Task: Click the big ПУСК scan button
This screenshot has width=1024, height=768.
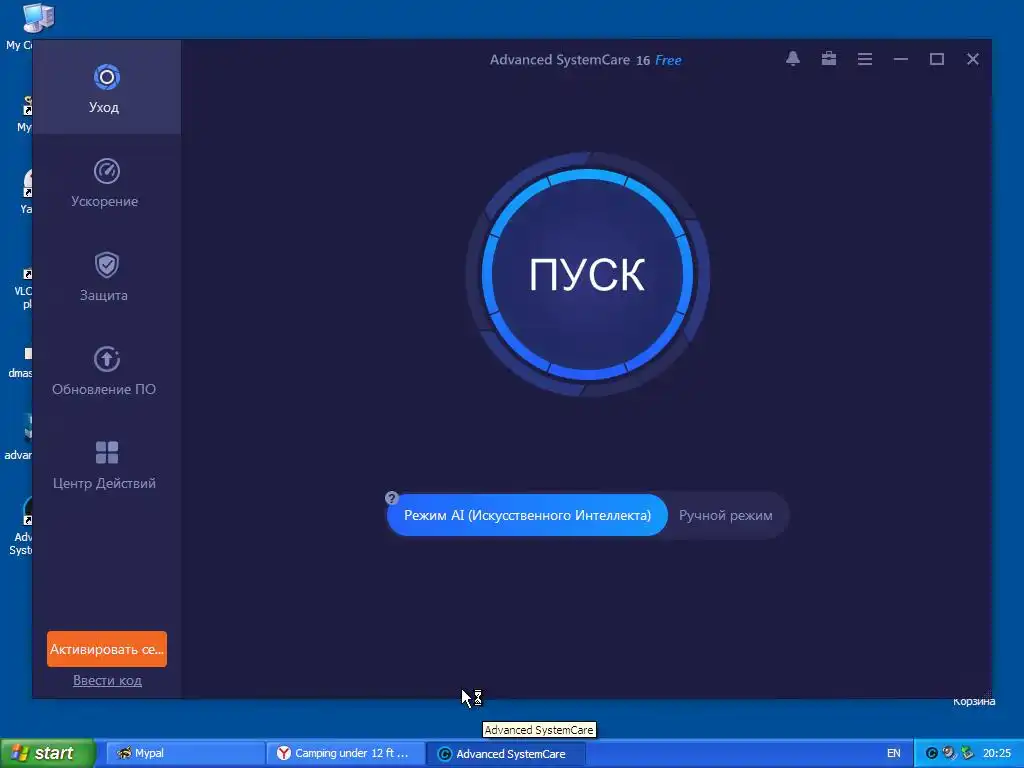Action: tap(587, 274)
